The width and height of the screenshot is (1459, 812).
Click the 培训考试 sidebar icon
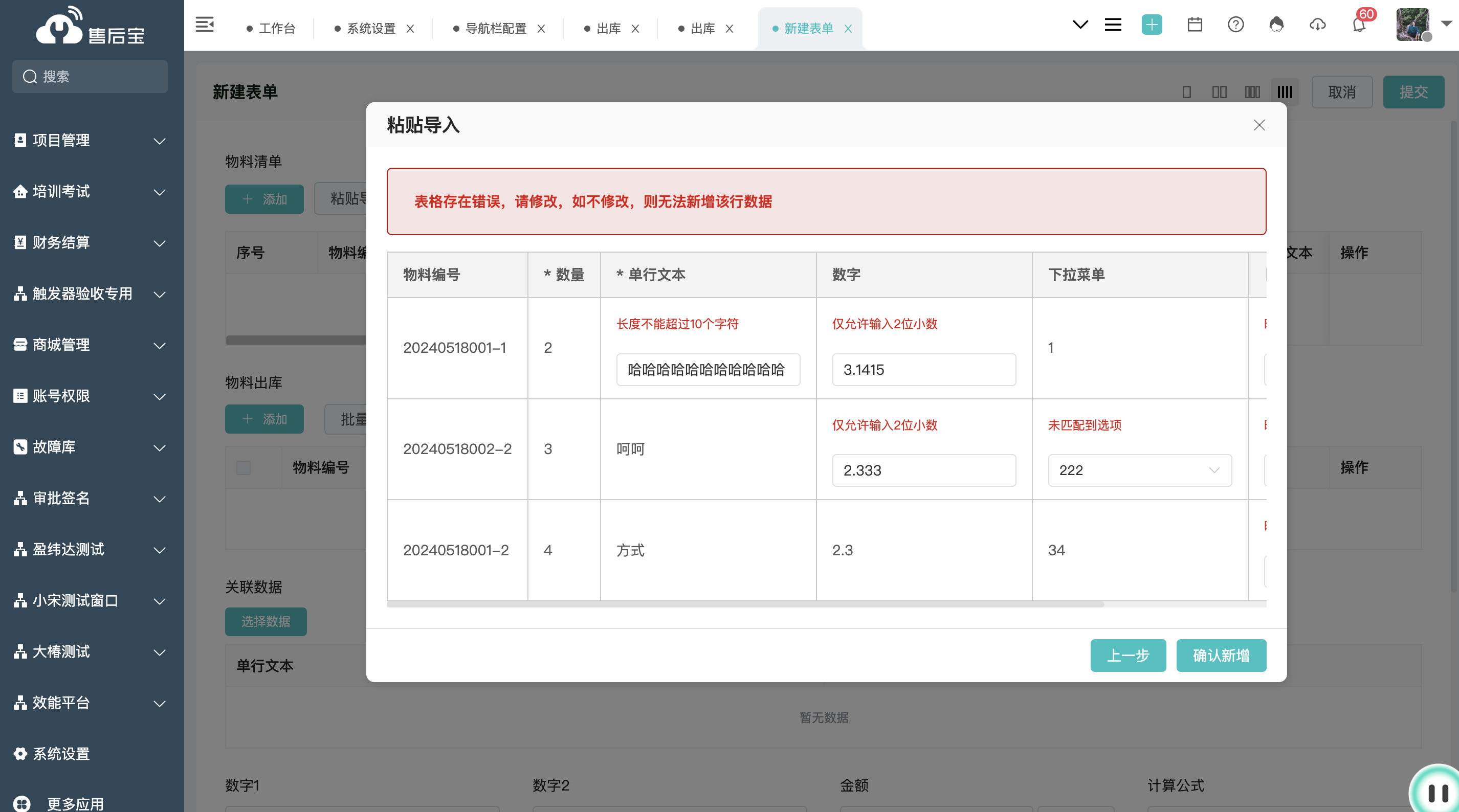(x=20, y=191)
